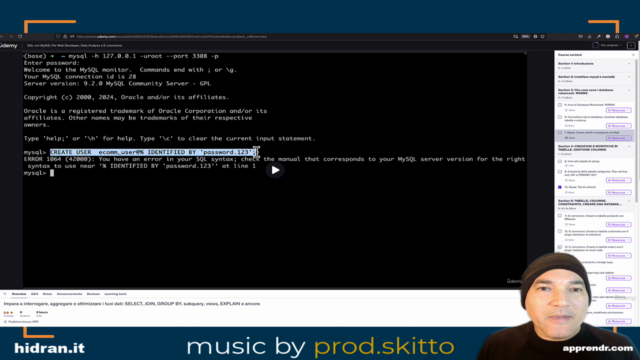This screenshot has height=360, width=640.
Task: Open the Q&A tab
Action: click(34, 294)
